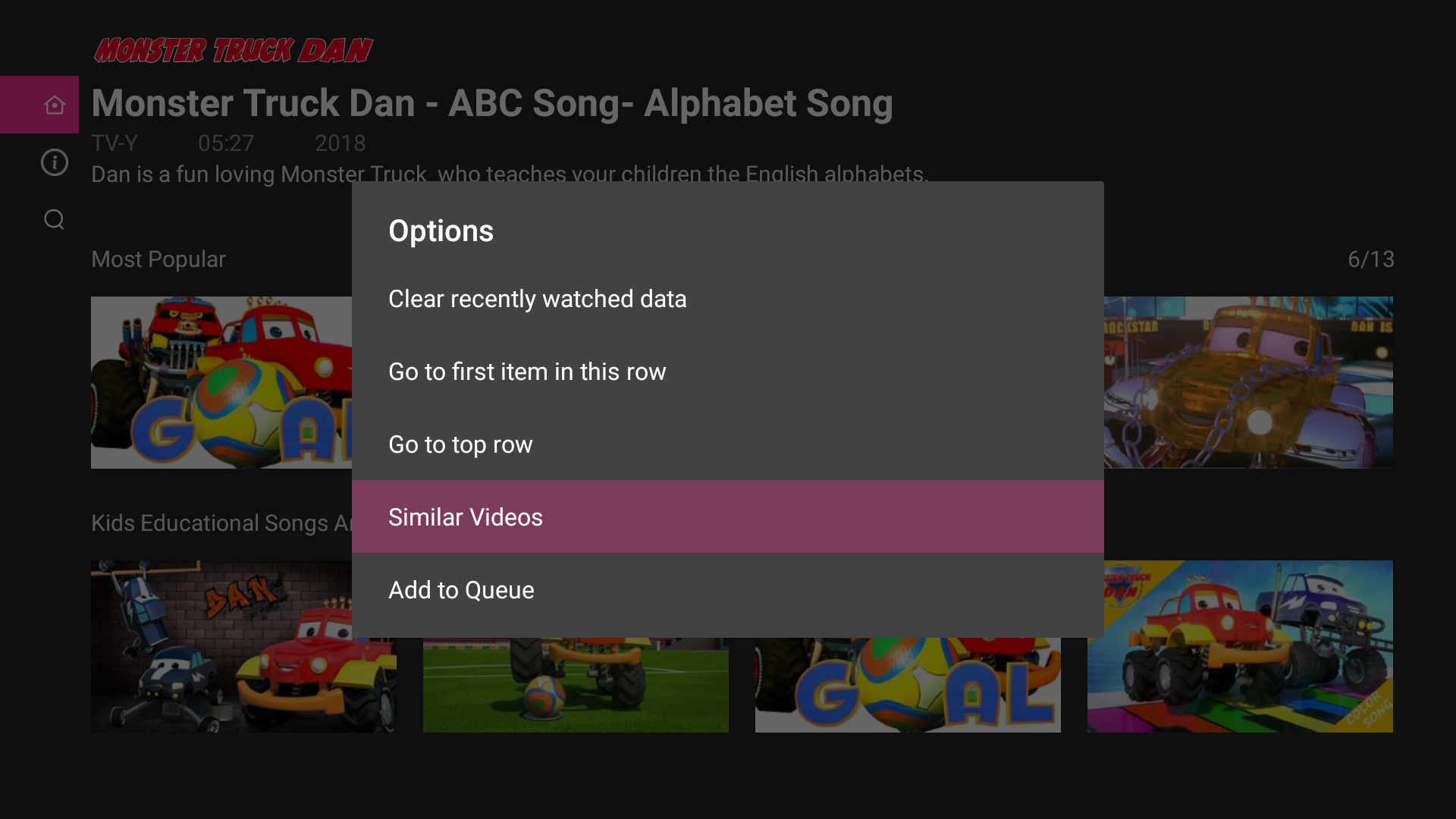Image resolution: width=1456 pixels, height=819 pixels.
Task: Click the ABC Song video title
Action: pos(491,103)
